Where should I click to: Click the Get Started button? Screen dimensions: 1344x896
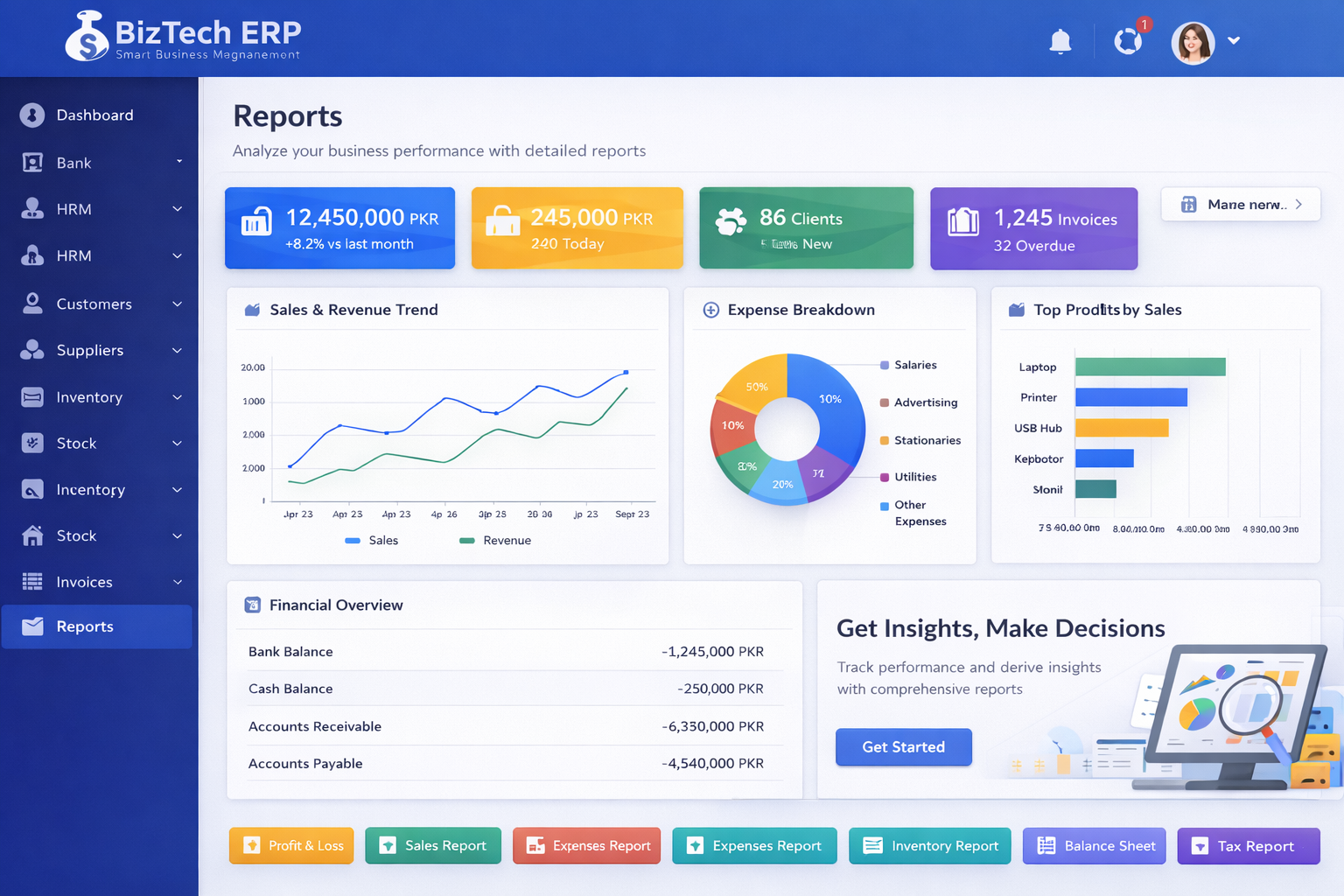pos(903,747)
